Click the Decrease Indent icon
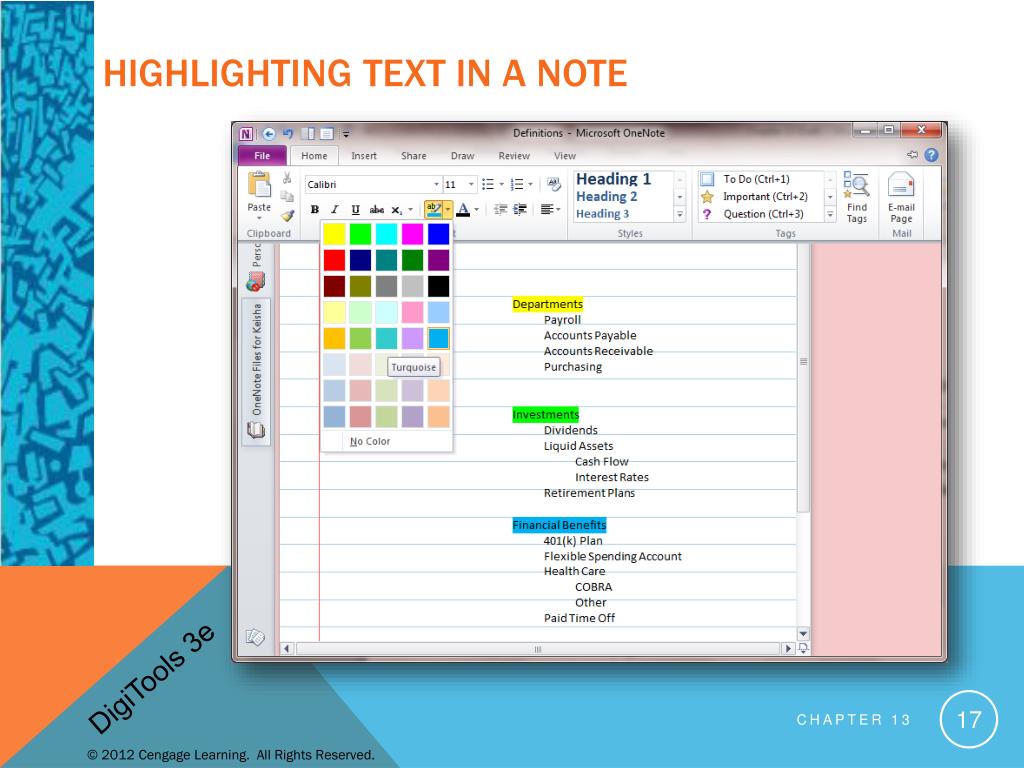1024x768 pixels. 500,210
